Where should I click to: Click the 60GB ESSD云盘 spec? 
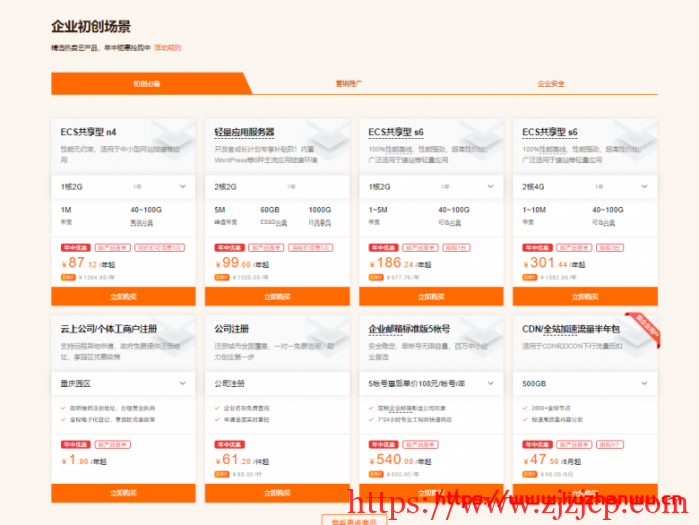click(273, 216)
